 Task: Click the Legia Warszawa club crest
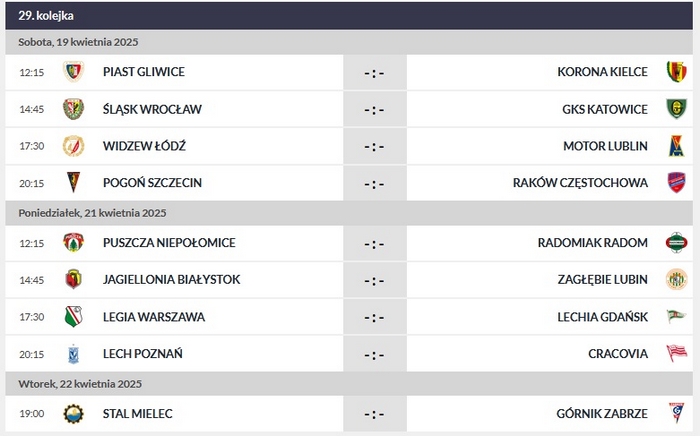point(73,317)
